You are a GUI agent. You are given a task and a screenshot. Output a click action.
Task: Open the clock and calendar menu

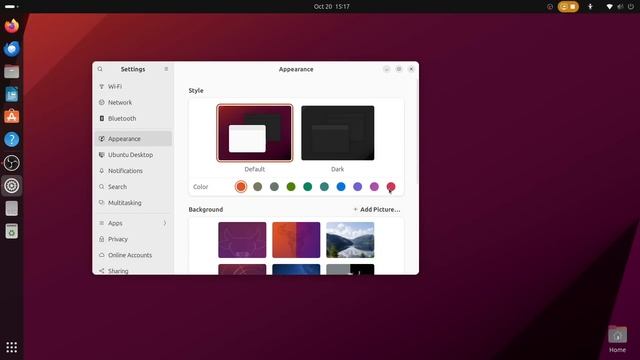pyautogui.click(x=331, y=7)
